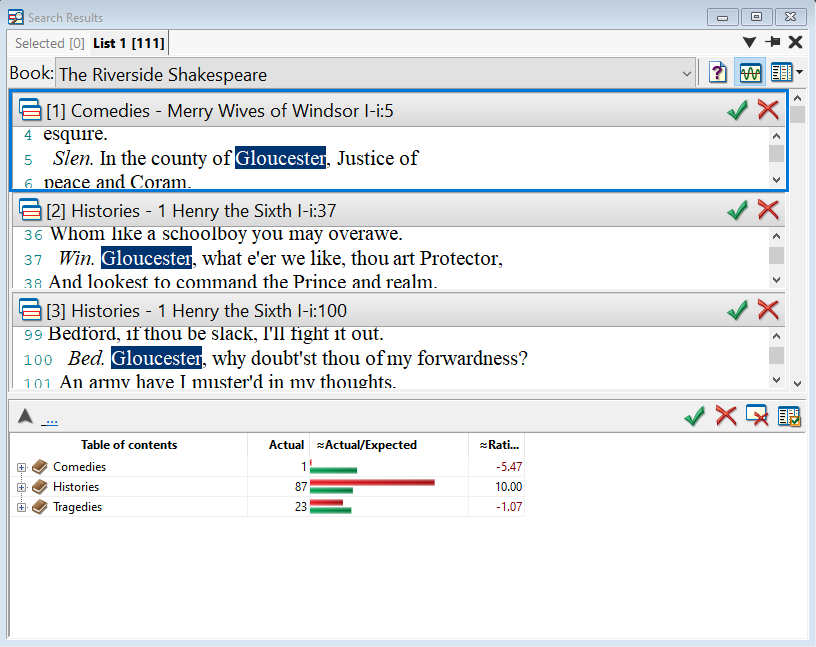Screen dimensions: 816x647
Task: Click the ellipsis link in the statistics pane
Action: pos(49,419)
